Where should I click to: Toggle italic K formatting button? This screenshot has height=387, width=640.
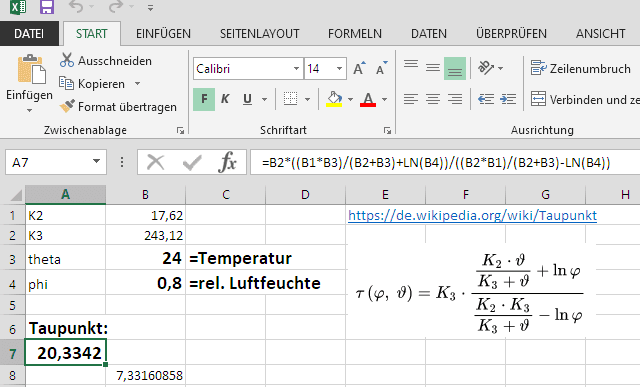[225, 99]
